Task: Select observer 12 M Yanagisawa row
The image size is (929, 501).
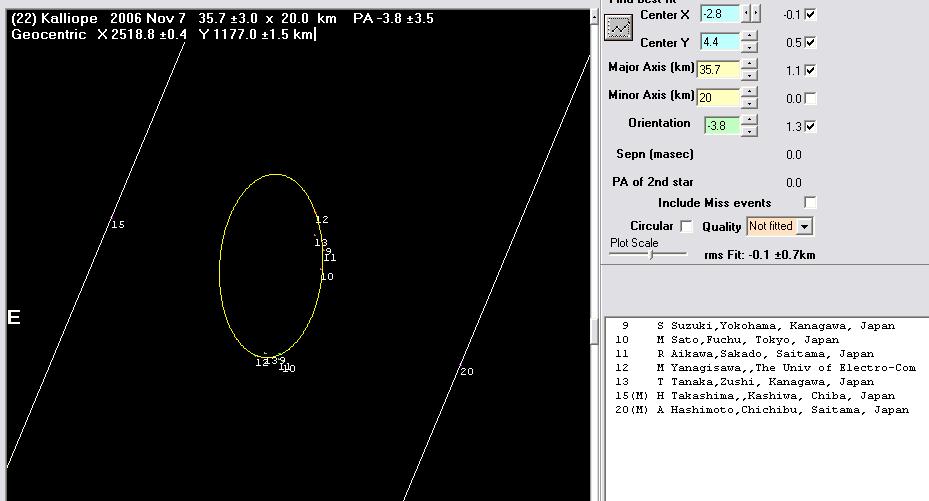Action: pyautogui.click(x=764, y=368)
